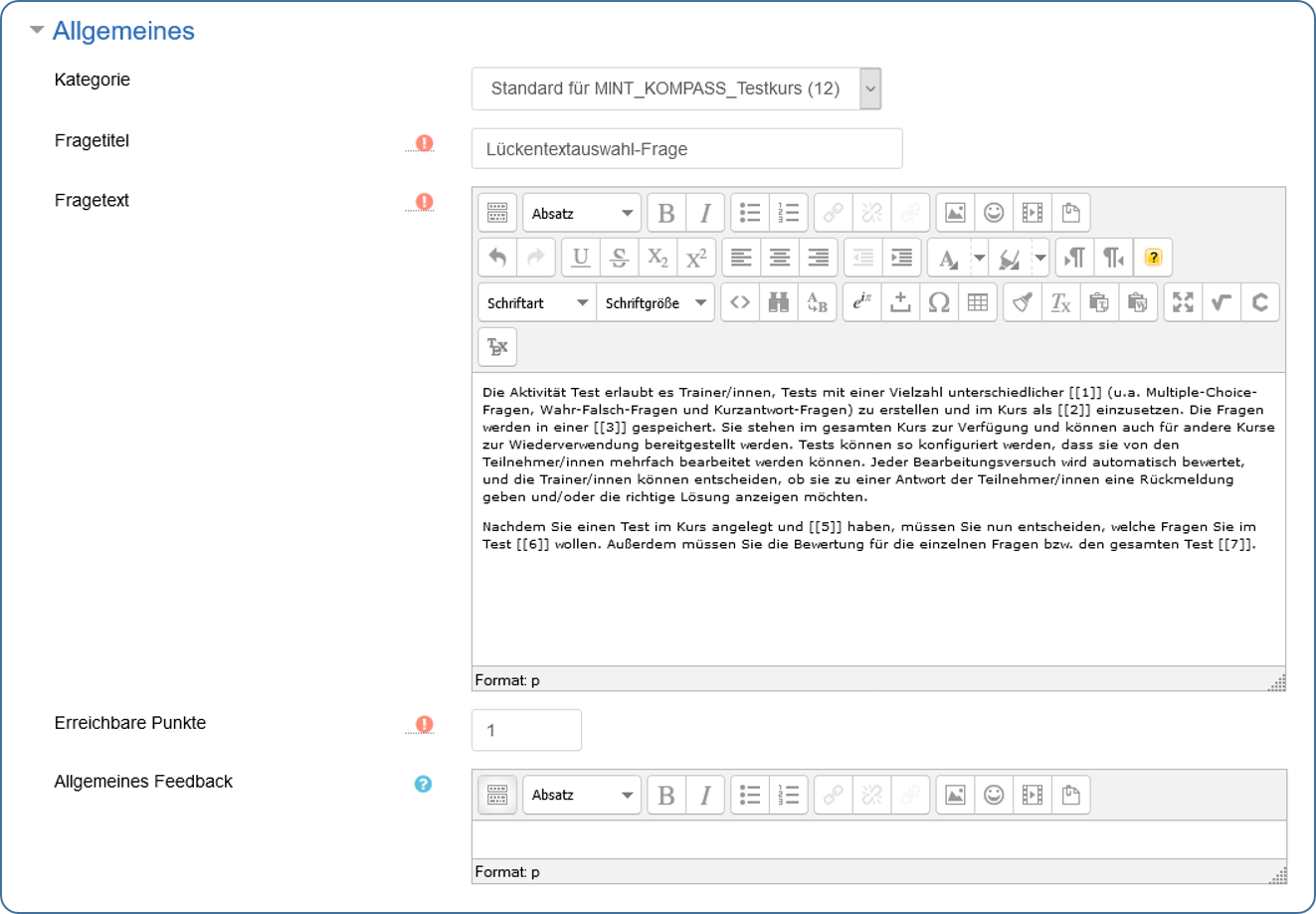Open the Schriftart font dropdown

(537, 302)
